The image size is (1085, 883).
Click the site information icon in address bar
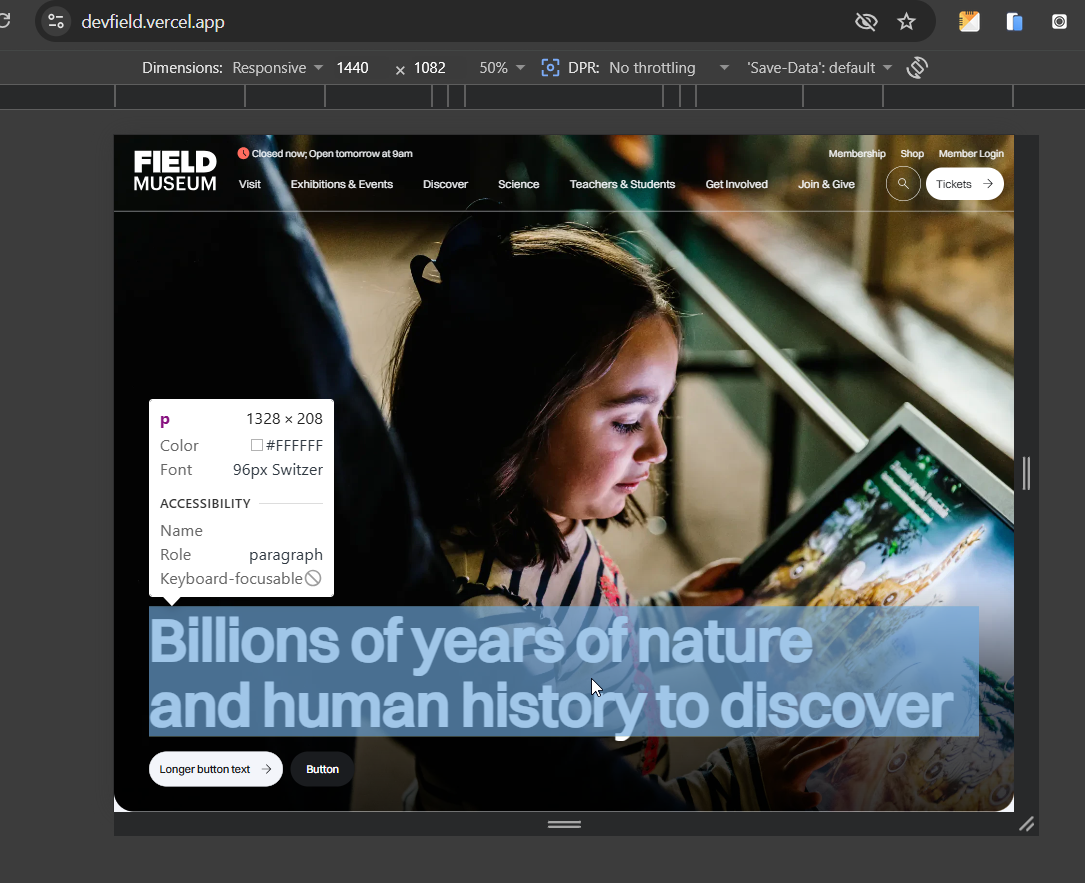point(56,21)
